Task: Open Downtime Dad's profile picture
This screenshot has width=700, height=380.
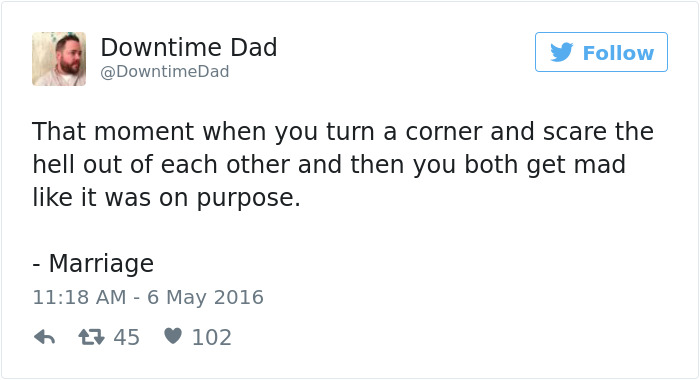Action: point(59,59)
